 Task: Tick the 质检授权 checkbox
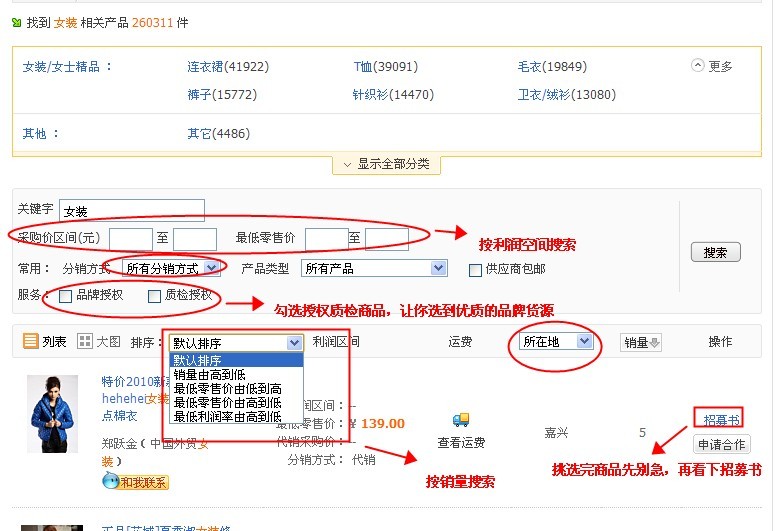(x=154, y=296)
